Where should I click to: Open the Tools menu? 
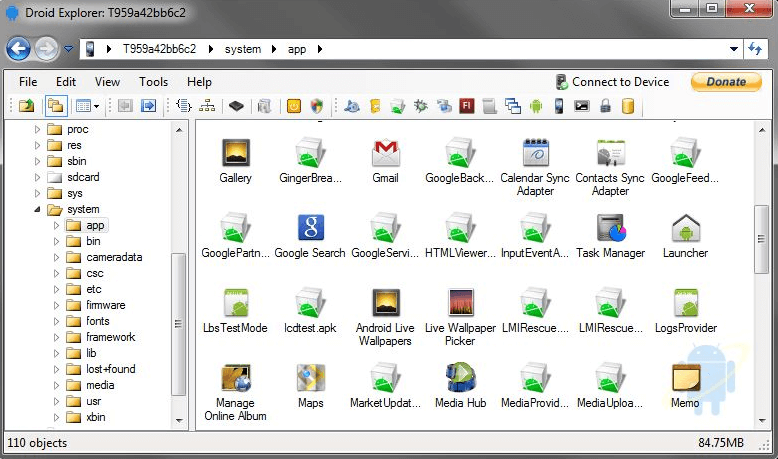[x=153, y=82]
